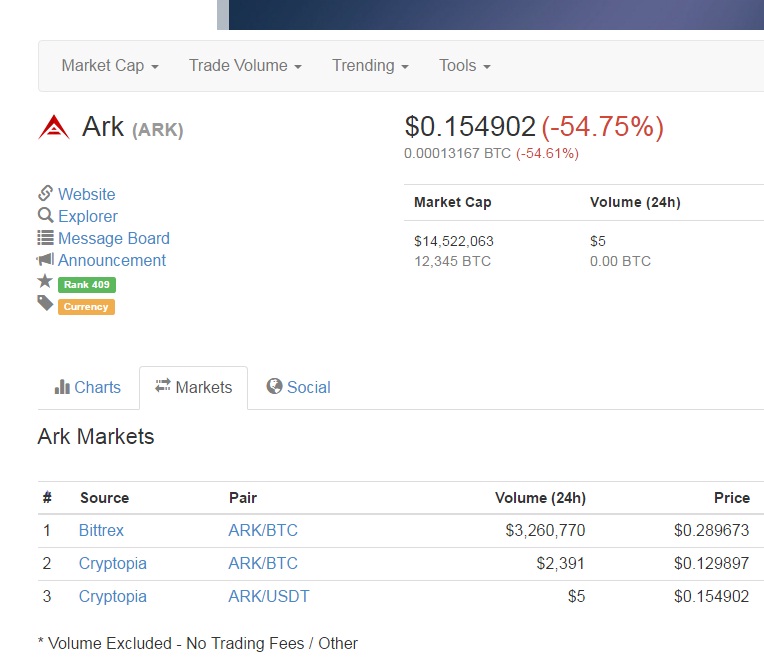Click the 12,345 BTC market cap value
Viewport: 764px width, 669px height.
coord(452,262)
